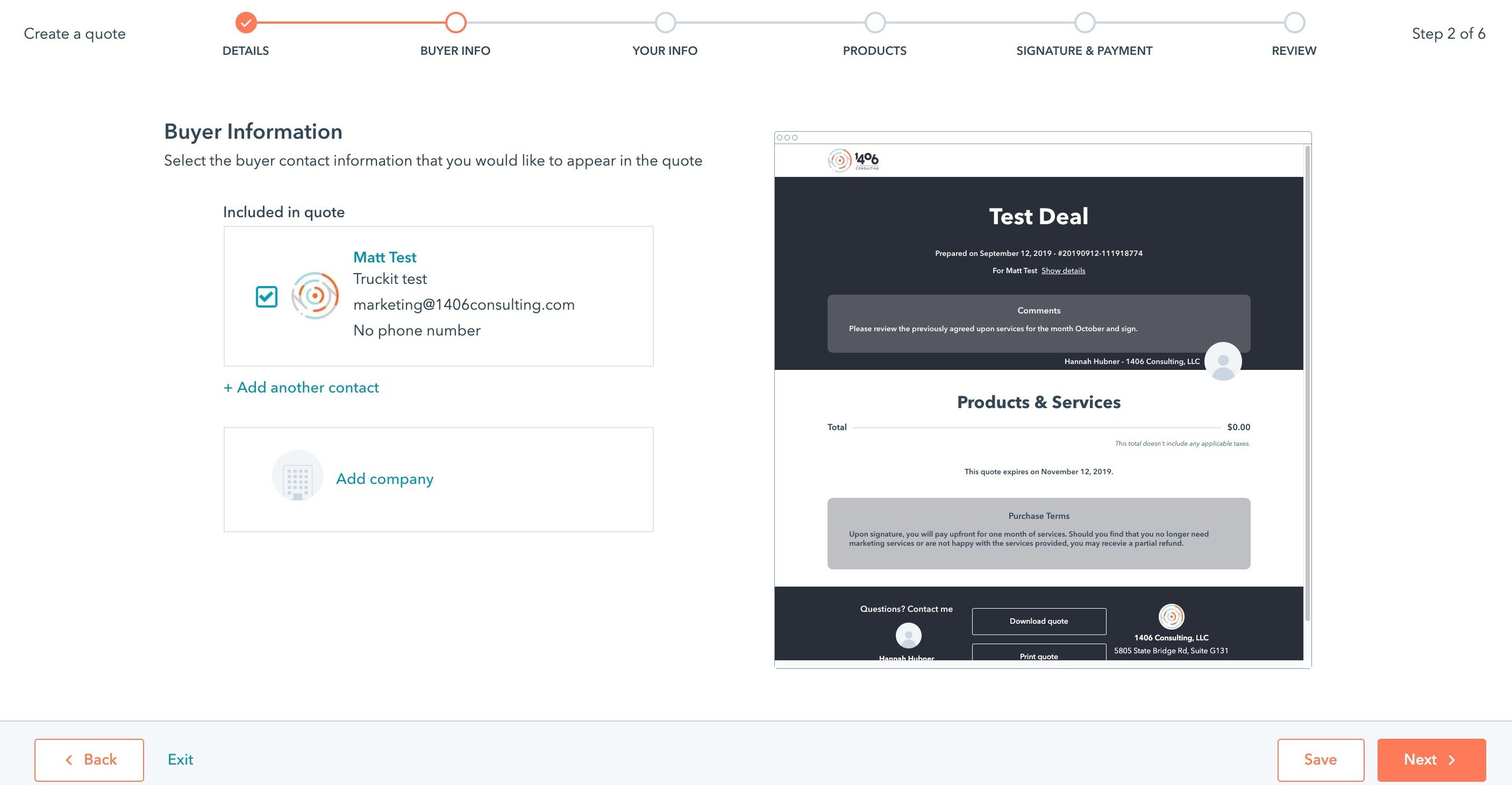Select the DETAILS completed step tab
This screenshot has height=785, width=1512.
pyautogui.click(x=246, y=22)
